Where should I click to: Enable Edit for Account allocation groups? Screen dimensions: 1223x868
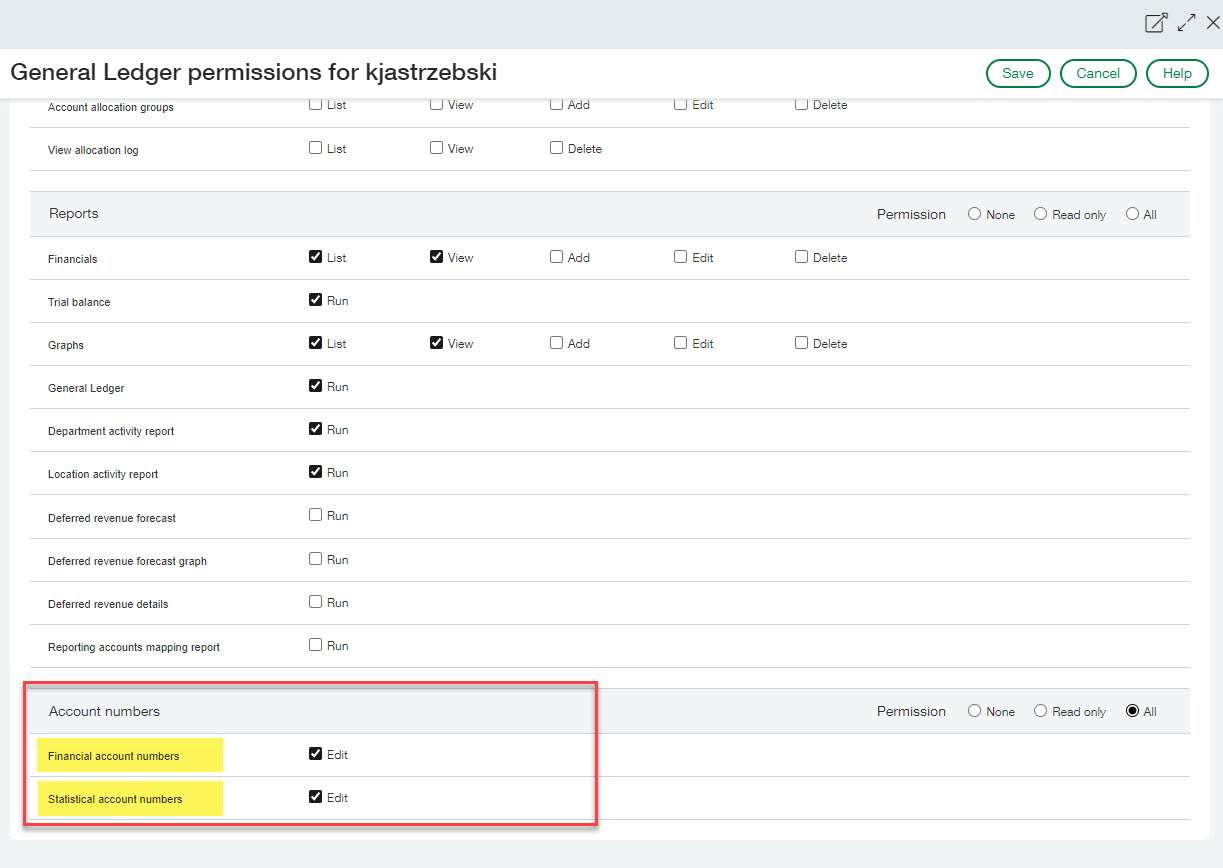point(680,104)
